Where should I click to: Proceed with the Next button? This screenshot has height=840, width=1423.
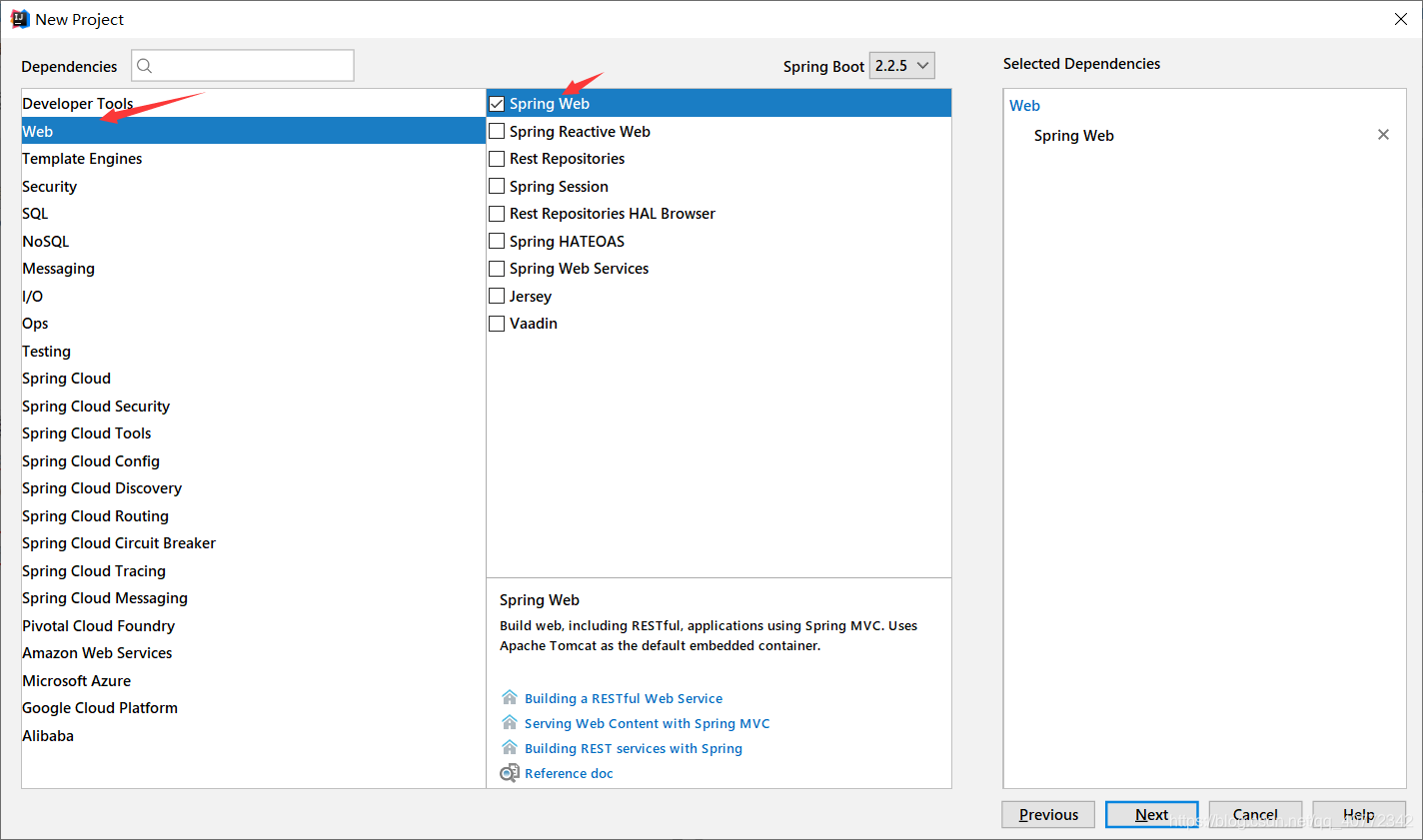pos(1152,814)
